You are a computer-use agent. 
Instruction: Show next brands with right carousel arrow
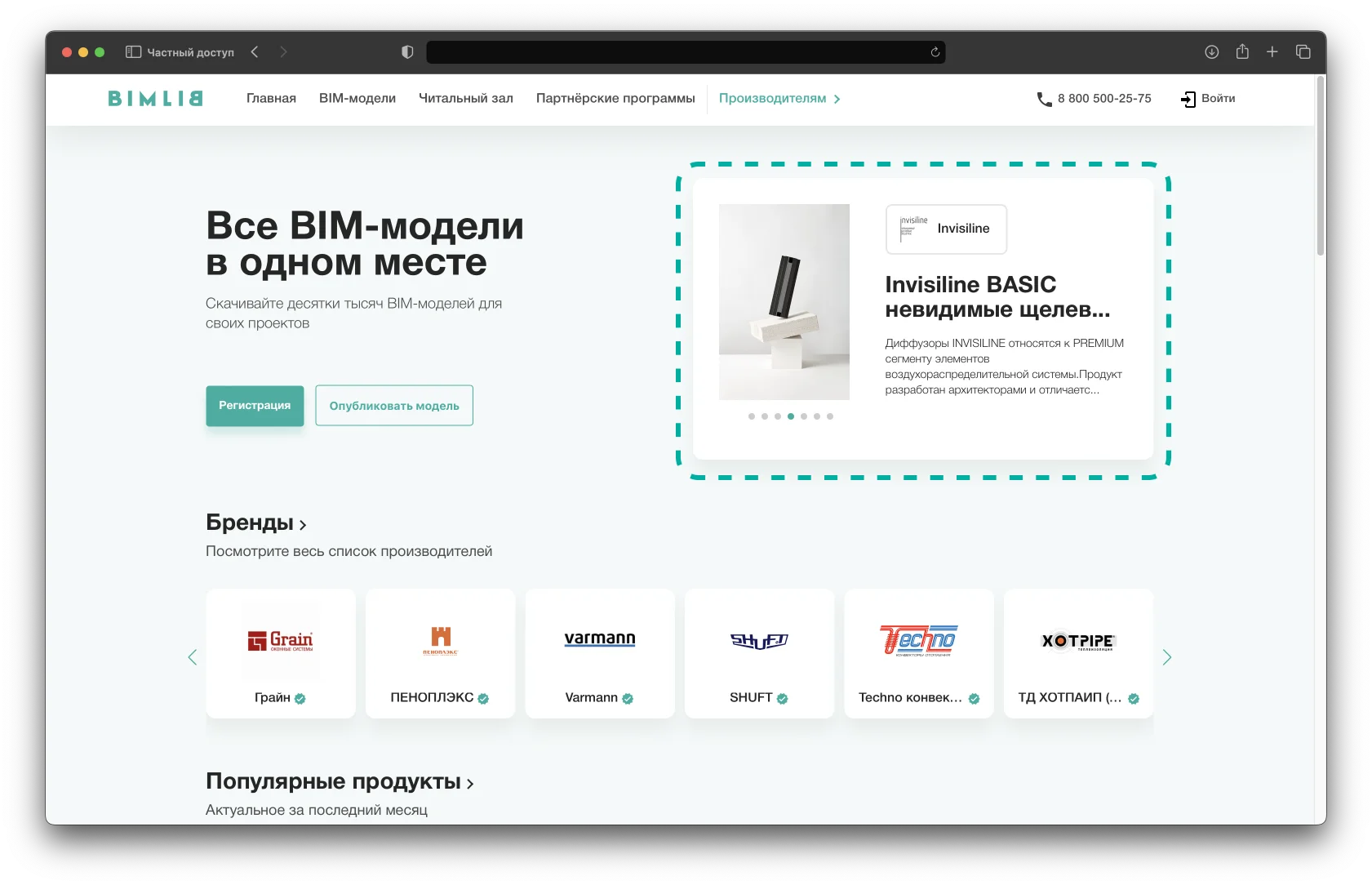pos(1167,657)
